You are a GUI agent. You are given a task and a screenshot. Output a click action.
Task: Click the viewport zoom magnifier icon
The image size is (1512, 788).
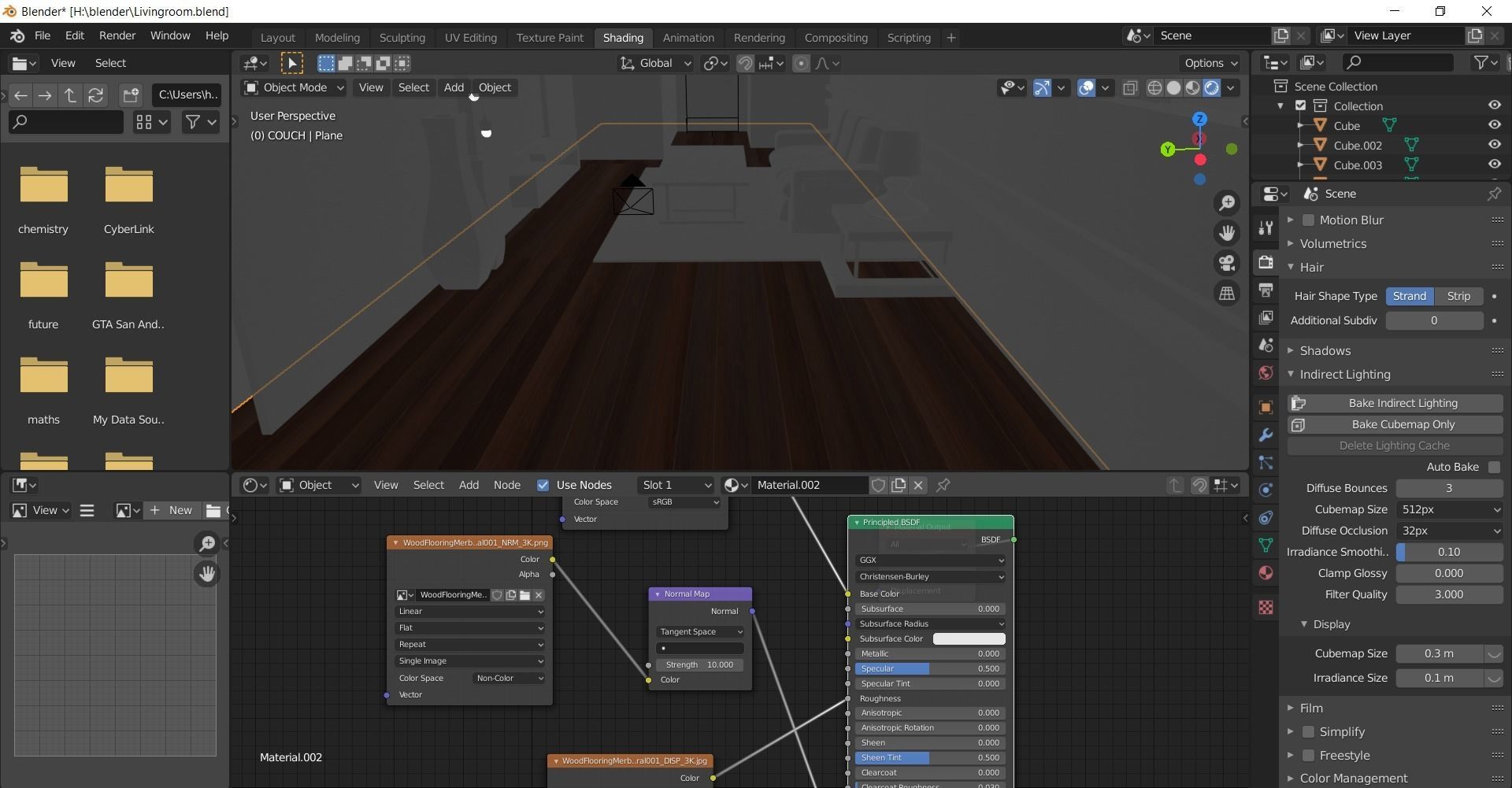(x=1227, y=203)
